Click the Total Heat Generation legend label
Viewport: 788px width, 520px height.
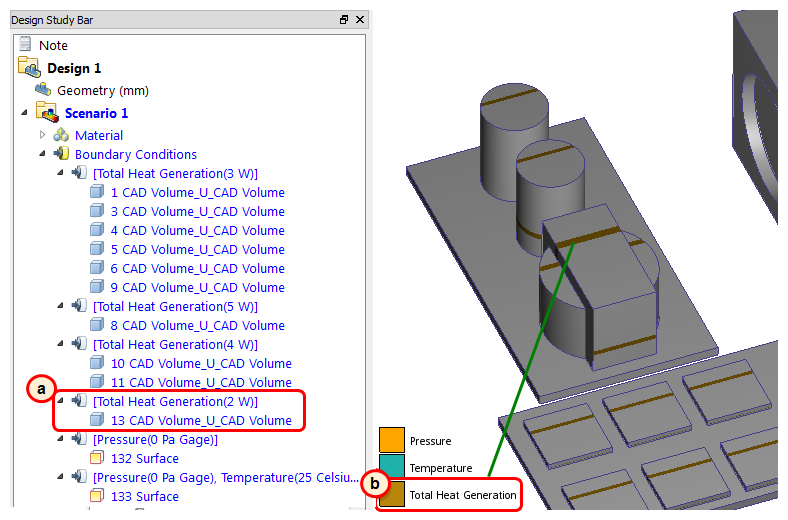(463, 495)
